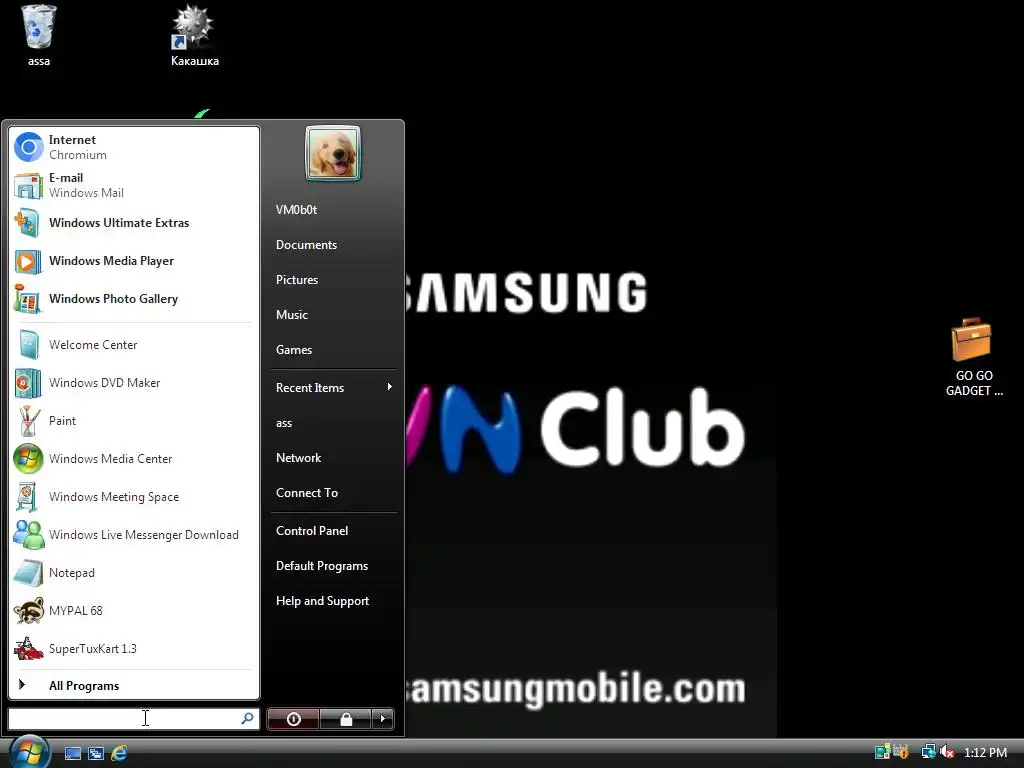Launch Windows DVD Maker icon
This screenshot has height=768, width=1024.
(x=29, y=383)
